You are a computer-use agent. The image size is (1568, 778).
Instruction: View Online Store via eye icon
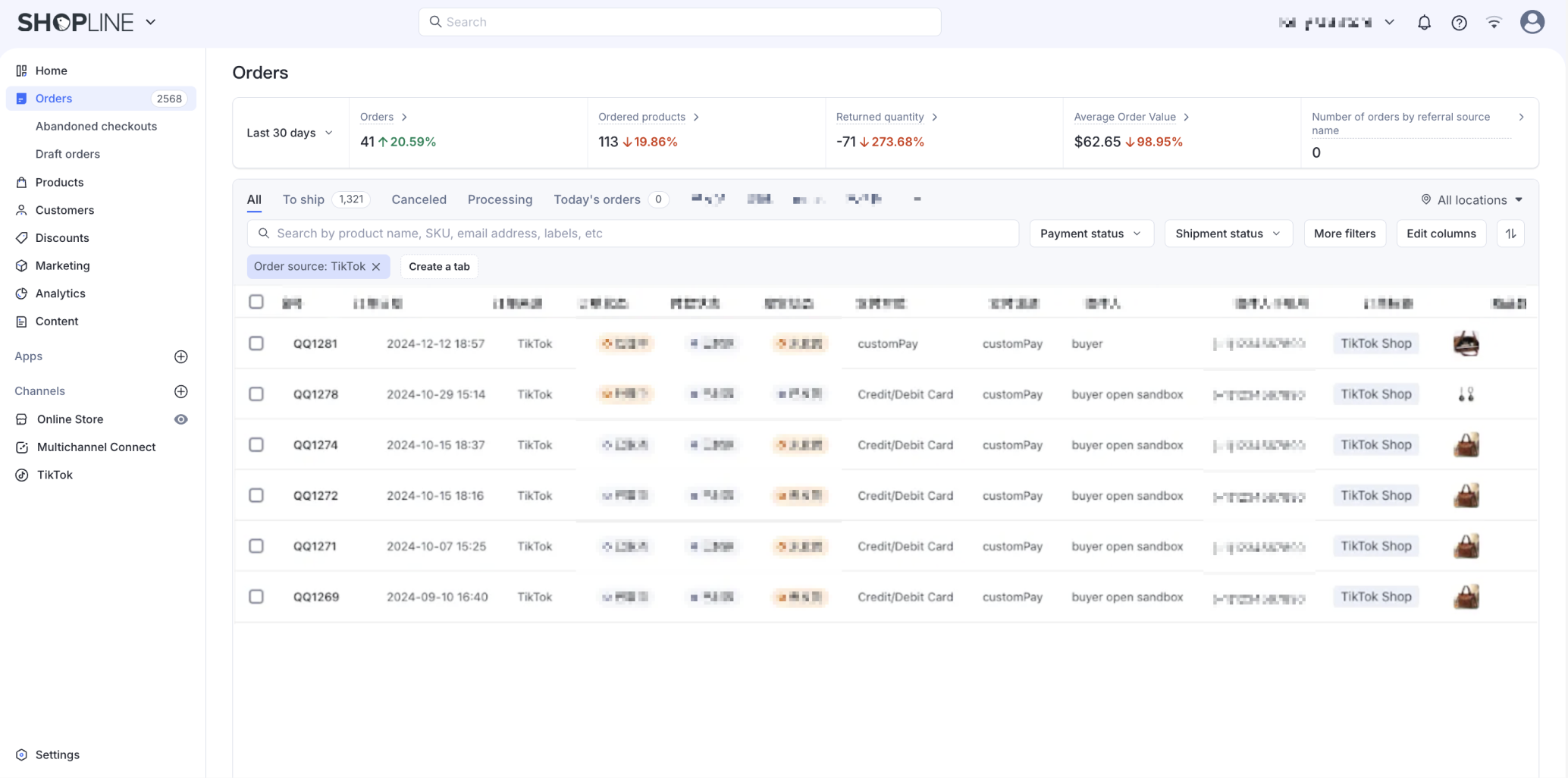tap(181, 419)
